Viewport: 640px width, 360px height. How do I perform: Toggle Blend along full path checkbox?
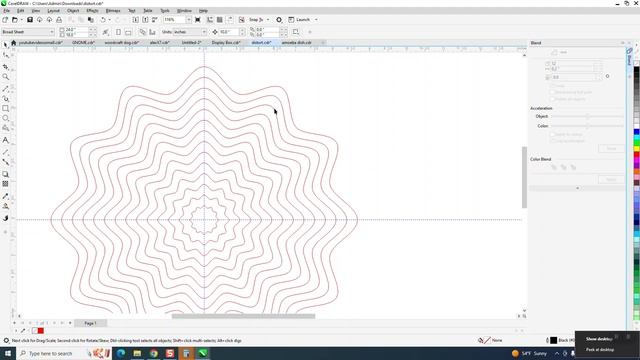click(552, 92)
